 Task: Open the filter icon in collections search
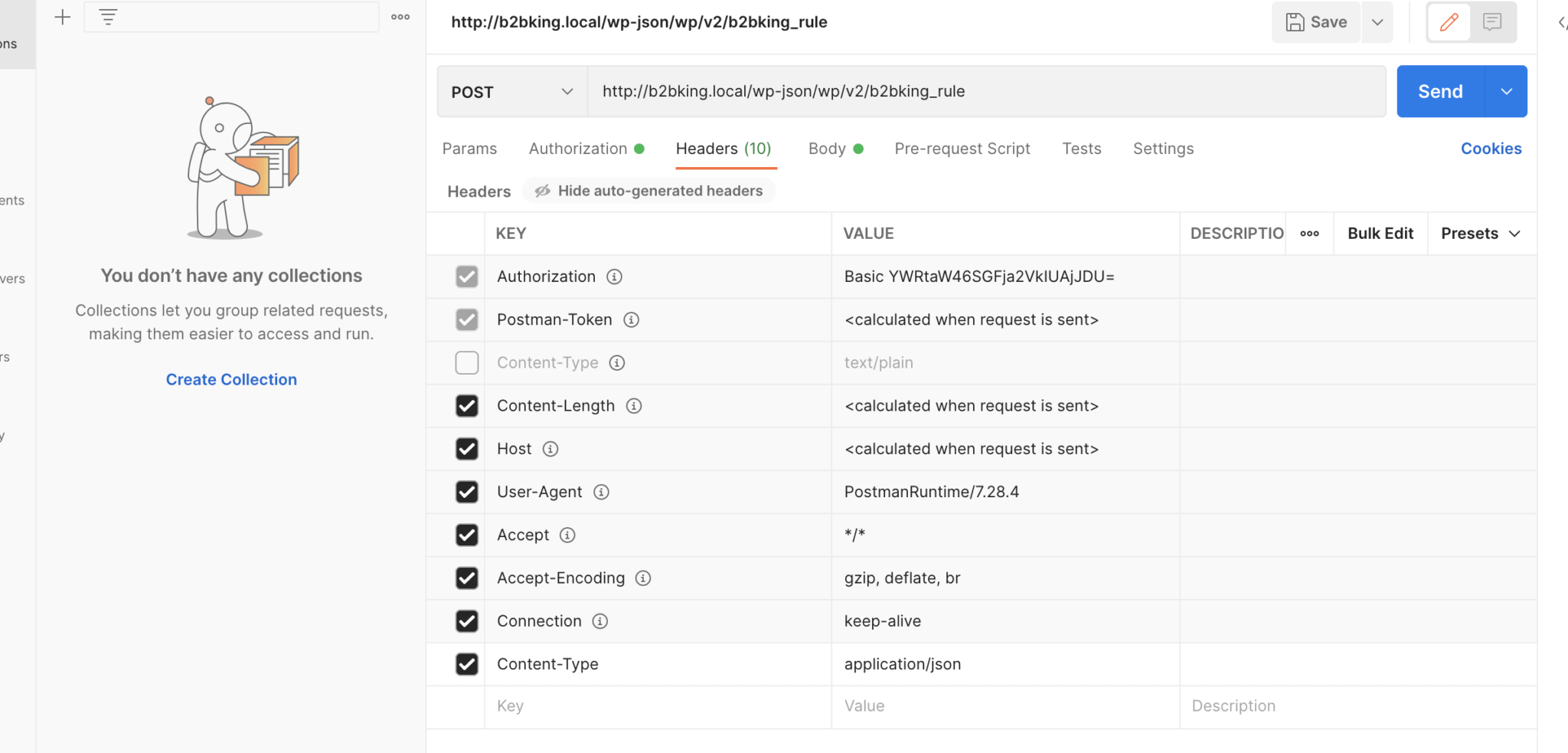pos(109,17)
